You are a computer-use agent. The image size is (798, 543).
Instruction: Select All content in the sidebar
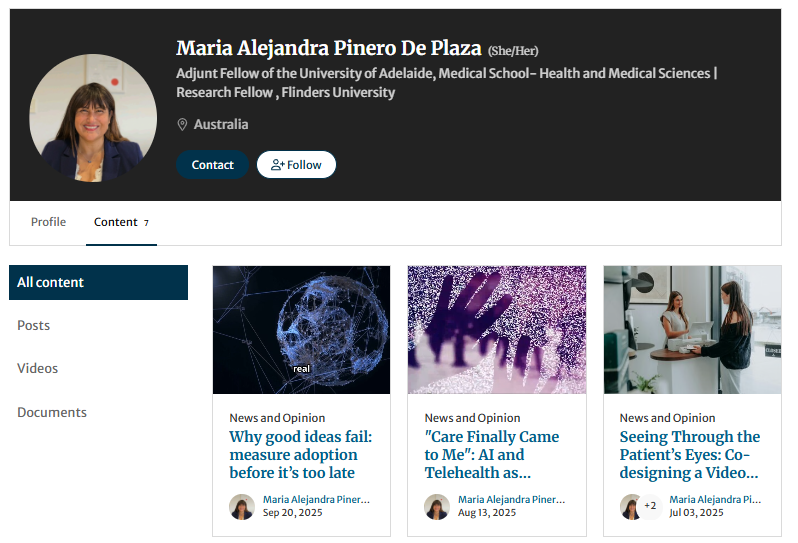pos(98,282)
